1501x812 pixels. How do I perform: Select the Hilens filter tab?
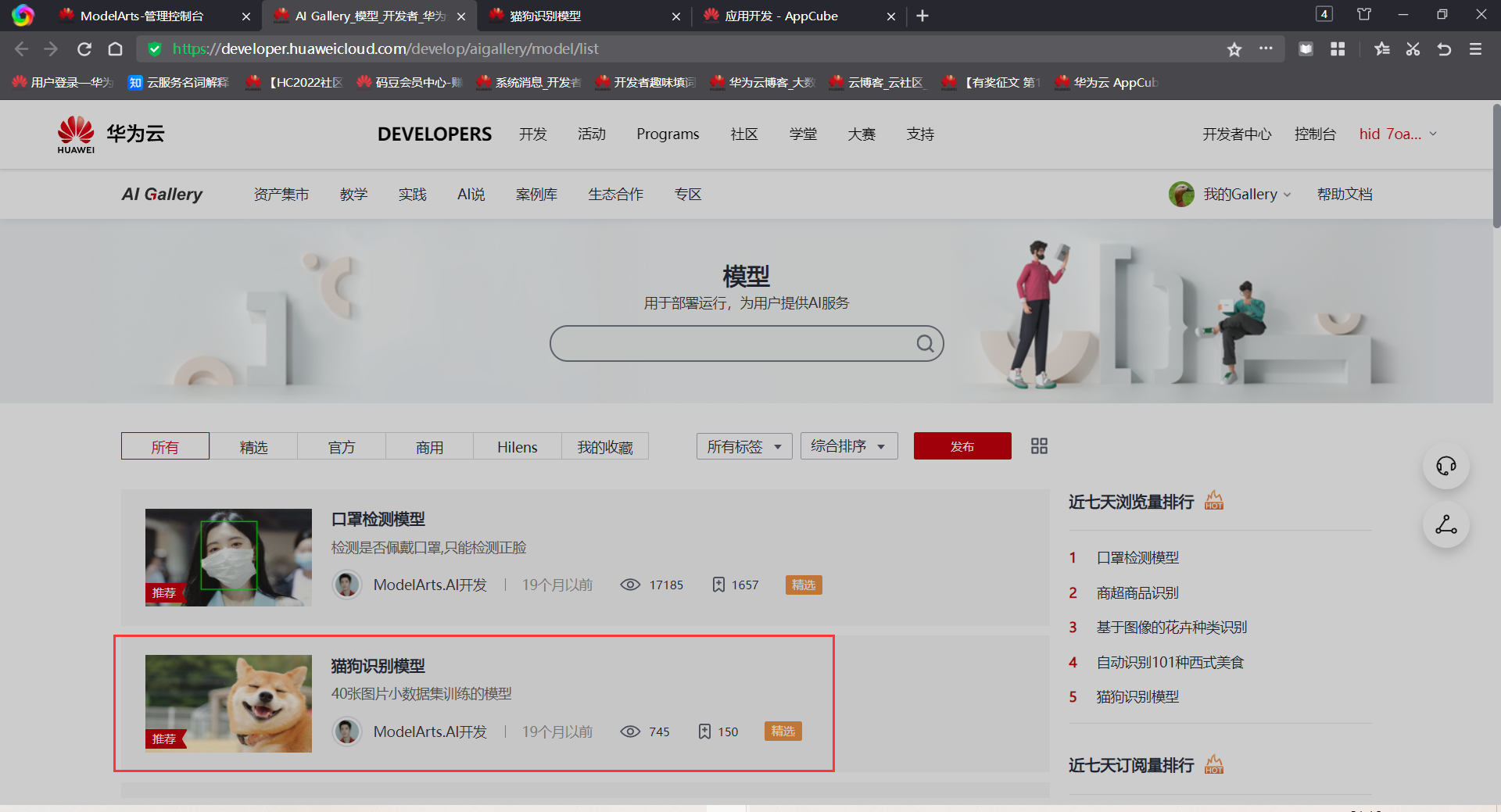coord(518,446)
